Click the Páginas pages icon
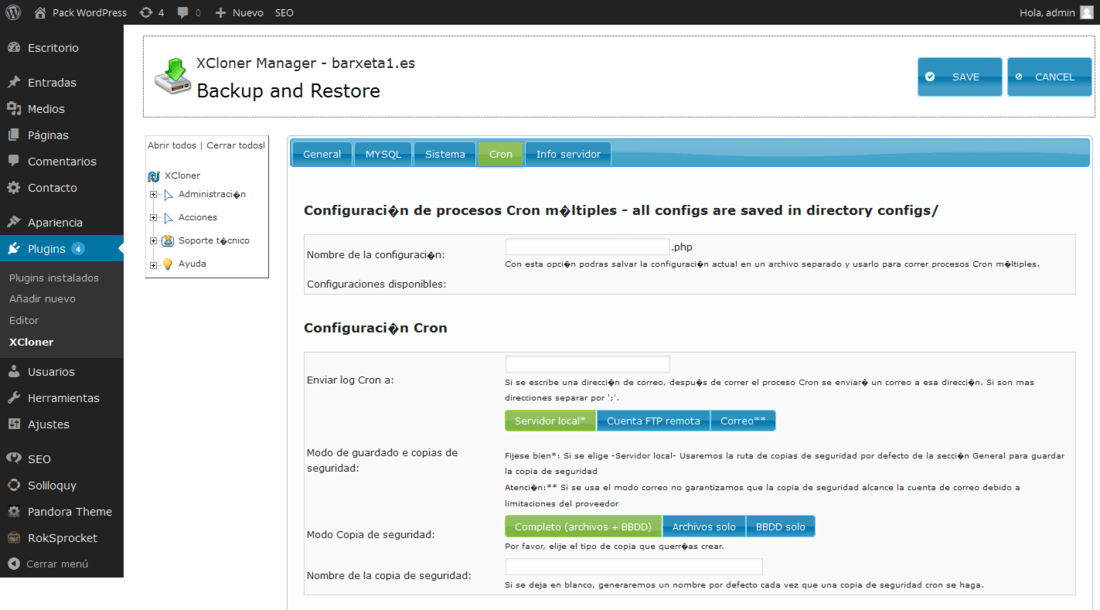The height and width of the screenshot is (610, 1100). coord(14,135)
